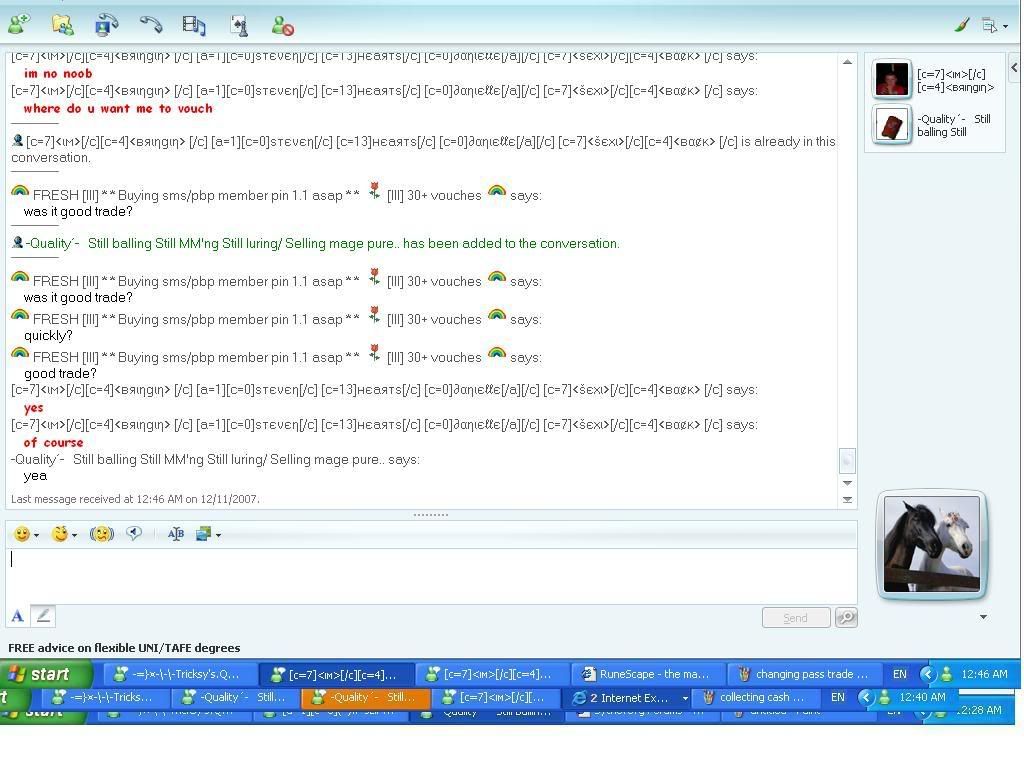Click the "Last message received at 12:46 AM" status
The width and height of the screenshot is (1024, 768).
[135, 499]
